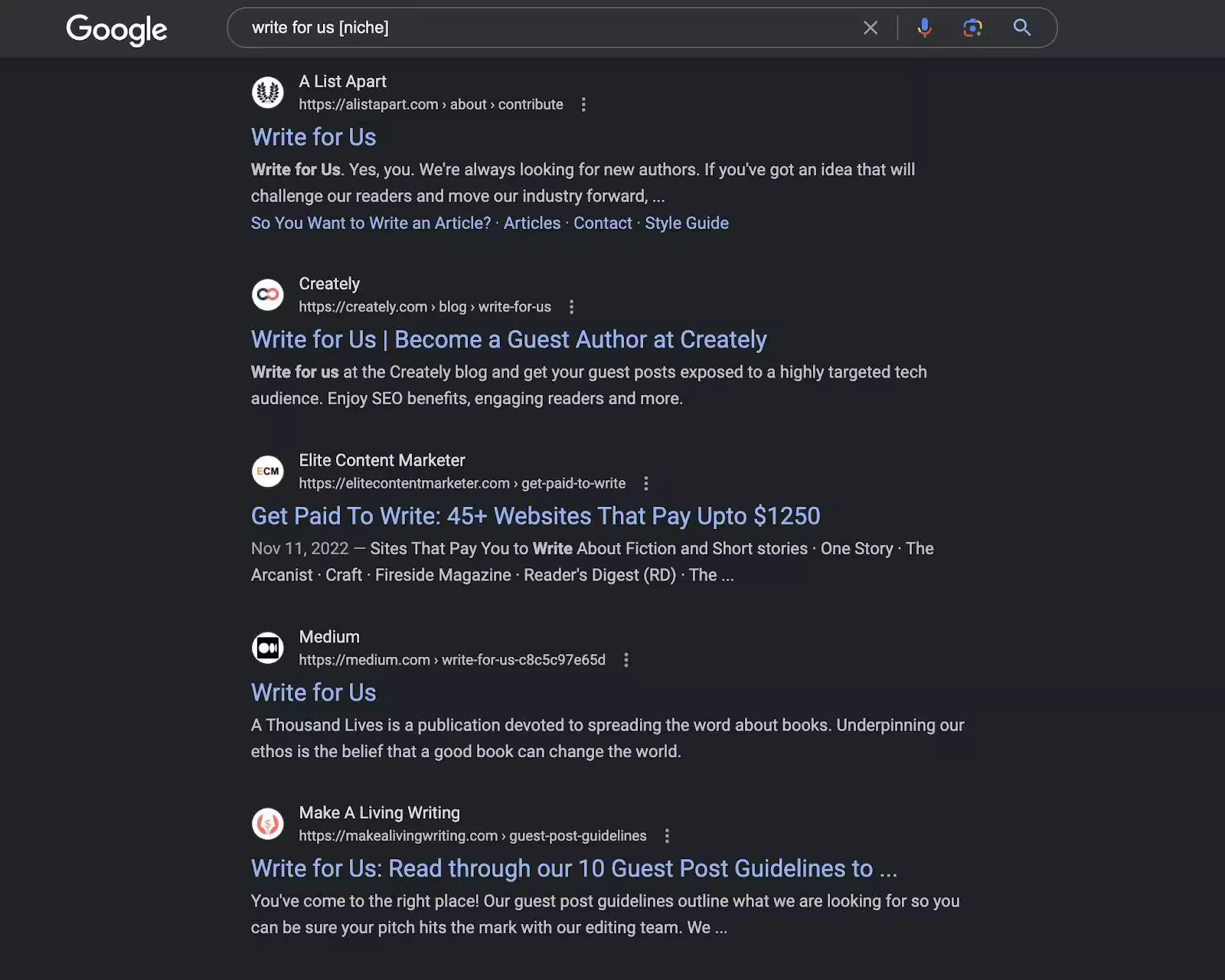The height and width of the screenshot is (980, 1225).
Task: Open the three-dot menu for the elitecontentmarketer.com result
Action: click(646, 483)
